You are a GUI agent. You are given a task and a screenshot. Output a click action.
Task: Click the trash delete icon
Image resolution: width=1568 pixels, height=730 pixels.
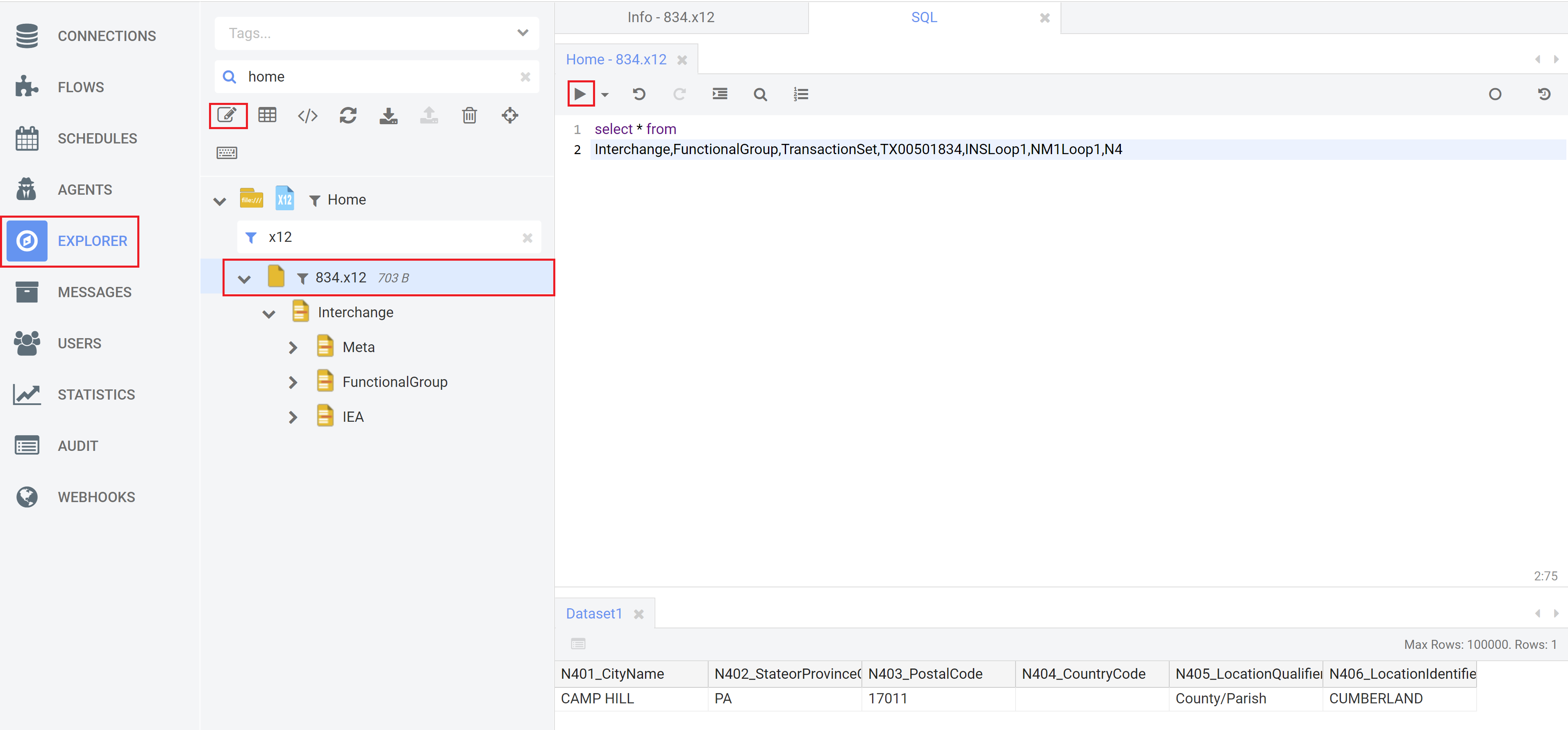[x=469, y=115]
